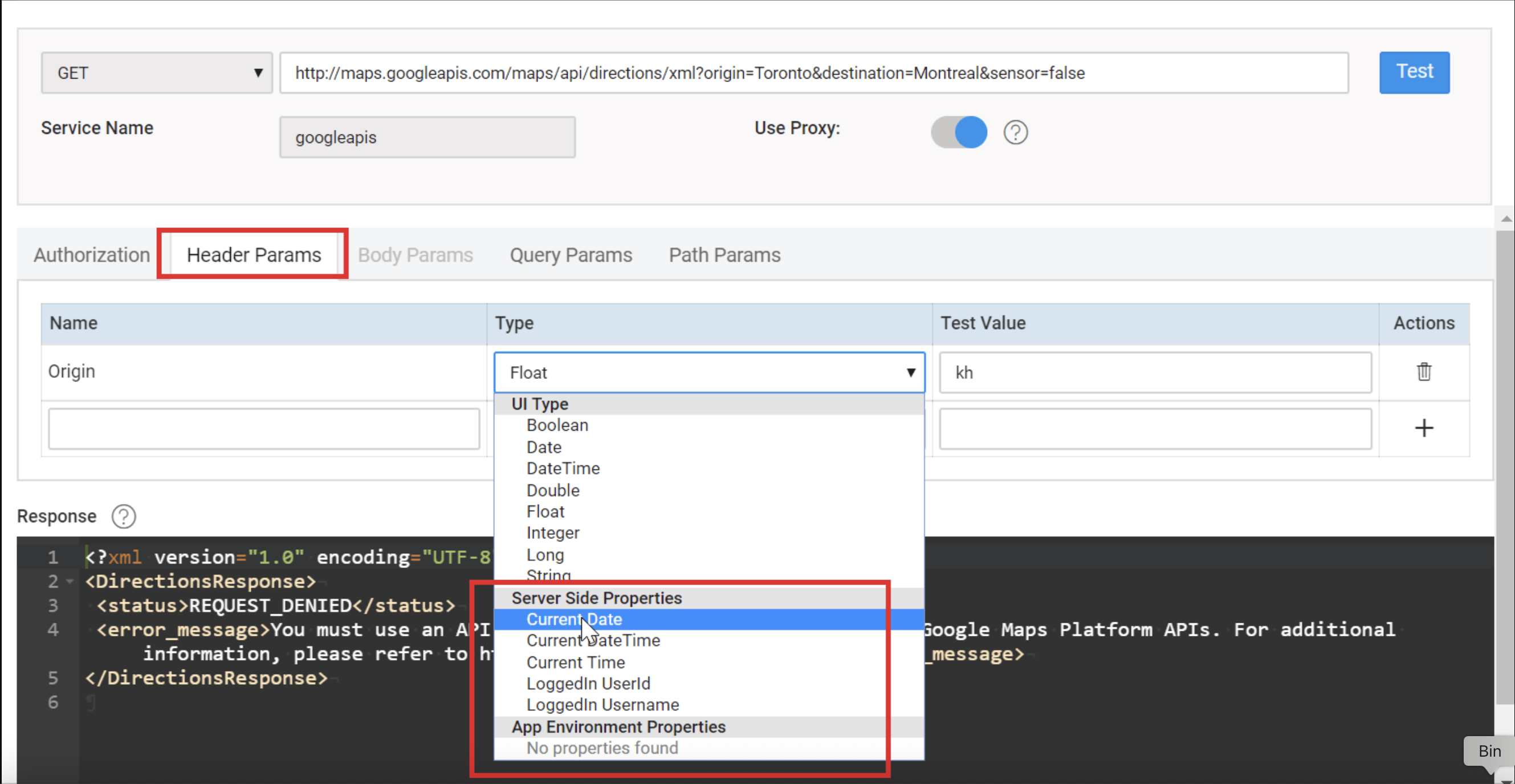Select Current Date from the list
The width and height of the screenshot is (1515, 784).
(574, 619)
